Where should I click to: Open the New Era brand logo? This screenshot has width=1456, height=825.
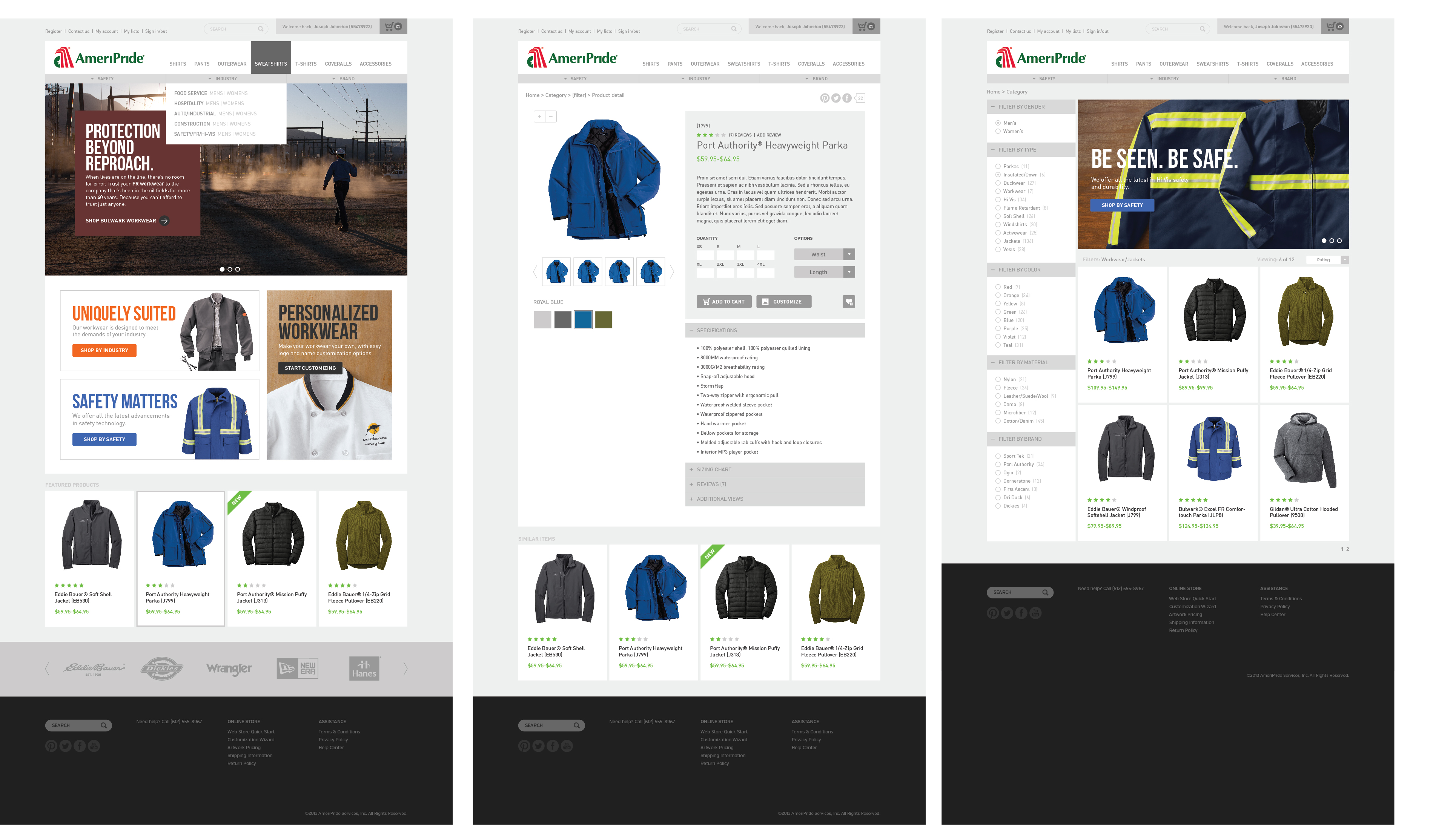click(x=298, y=669)
